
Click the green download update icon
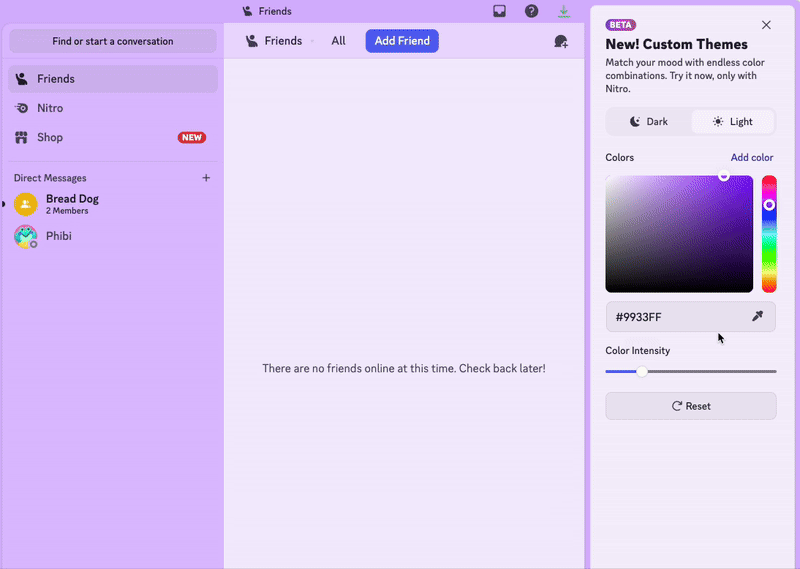click(564, 11)
